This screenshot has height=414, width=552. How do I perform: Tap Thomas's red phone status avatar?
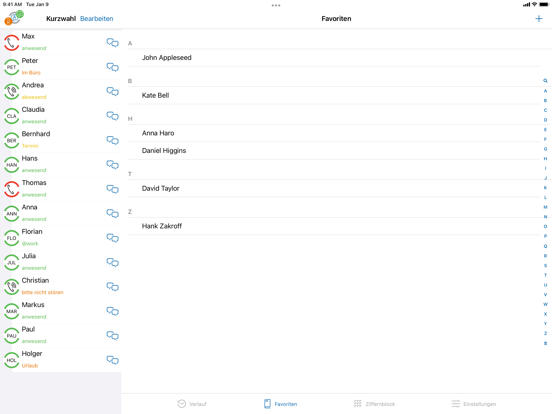pyautogui.click(x=12, y=189)
